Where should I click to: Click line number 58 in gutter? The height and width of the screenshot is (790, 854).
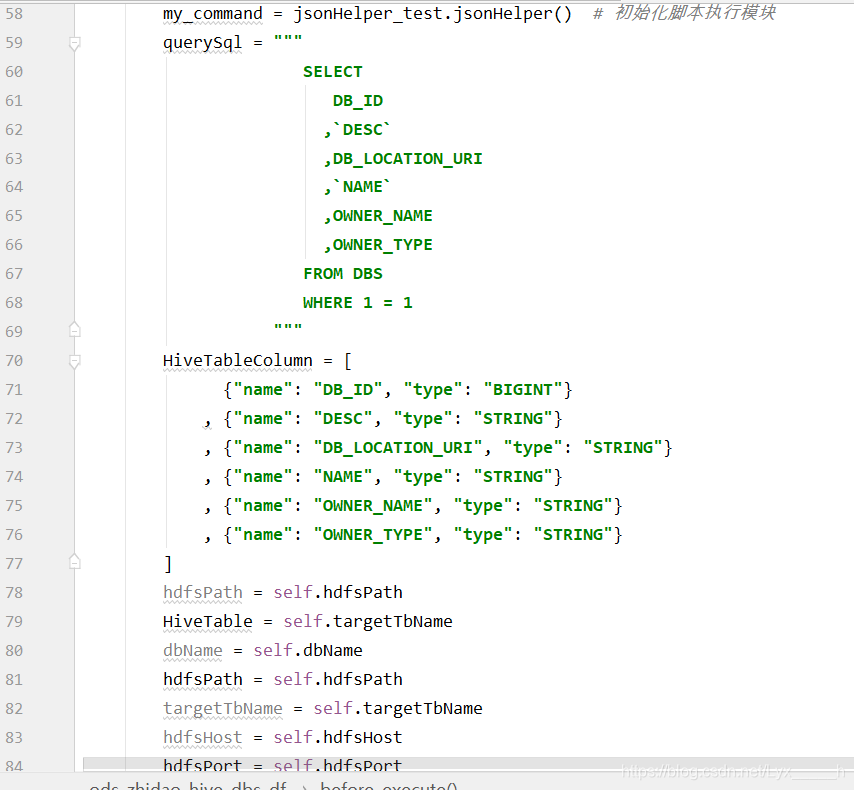click(14, 14)
